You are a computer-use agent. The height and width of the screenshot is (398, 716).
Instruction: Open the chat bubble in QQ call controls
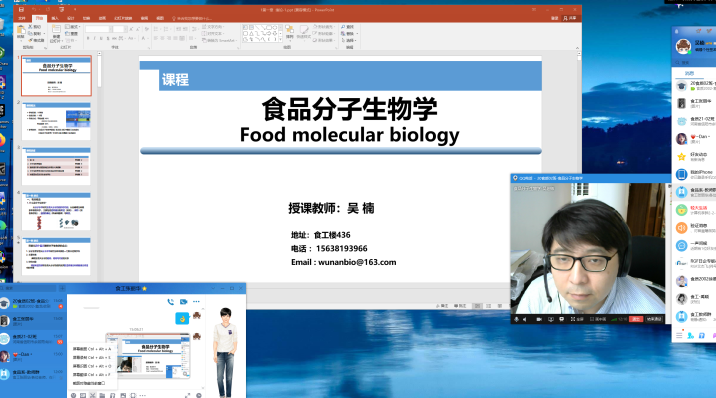[x=562, y=319]
